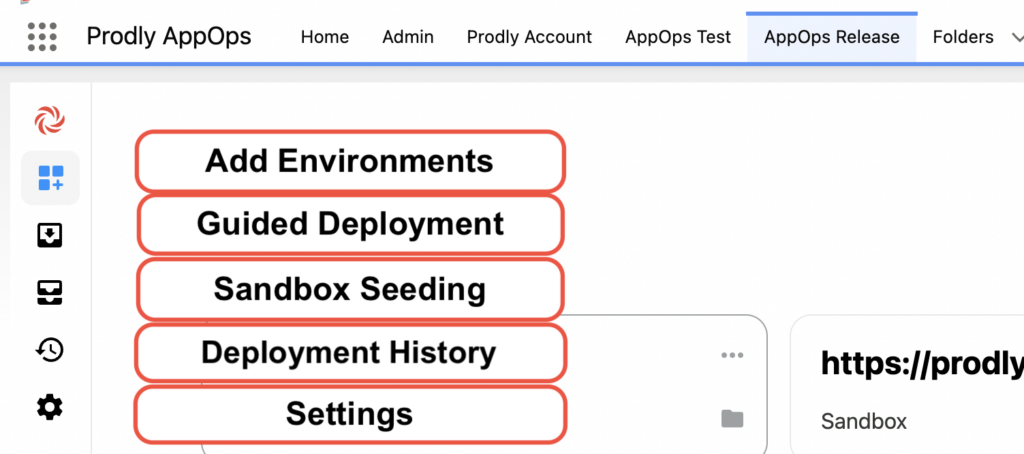Click the Sandbox label on environment card
Image resolution: width=1024 pixels, height=454 pixels.
click(x=863, y=421)
